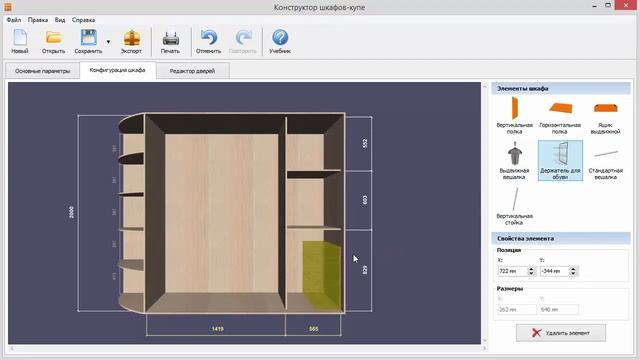Decrease position Y with the down arrow

click(573, 273)
